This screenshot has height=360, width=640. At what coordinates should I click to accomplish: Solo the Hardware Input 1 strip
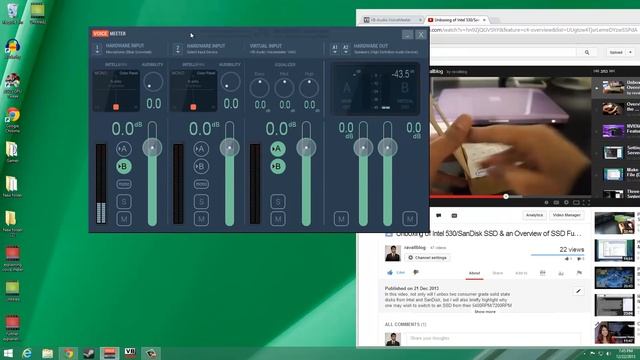tap(124, 201)
